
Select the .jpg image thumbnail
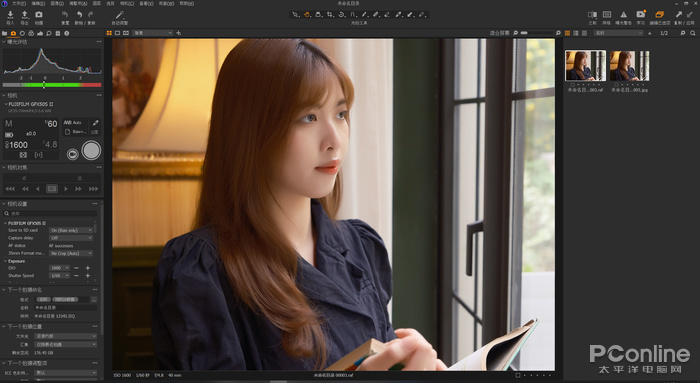click(x=629, y=66)
